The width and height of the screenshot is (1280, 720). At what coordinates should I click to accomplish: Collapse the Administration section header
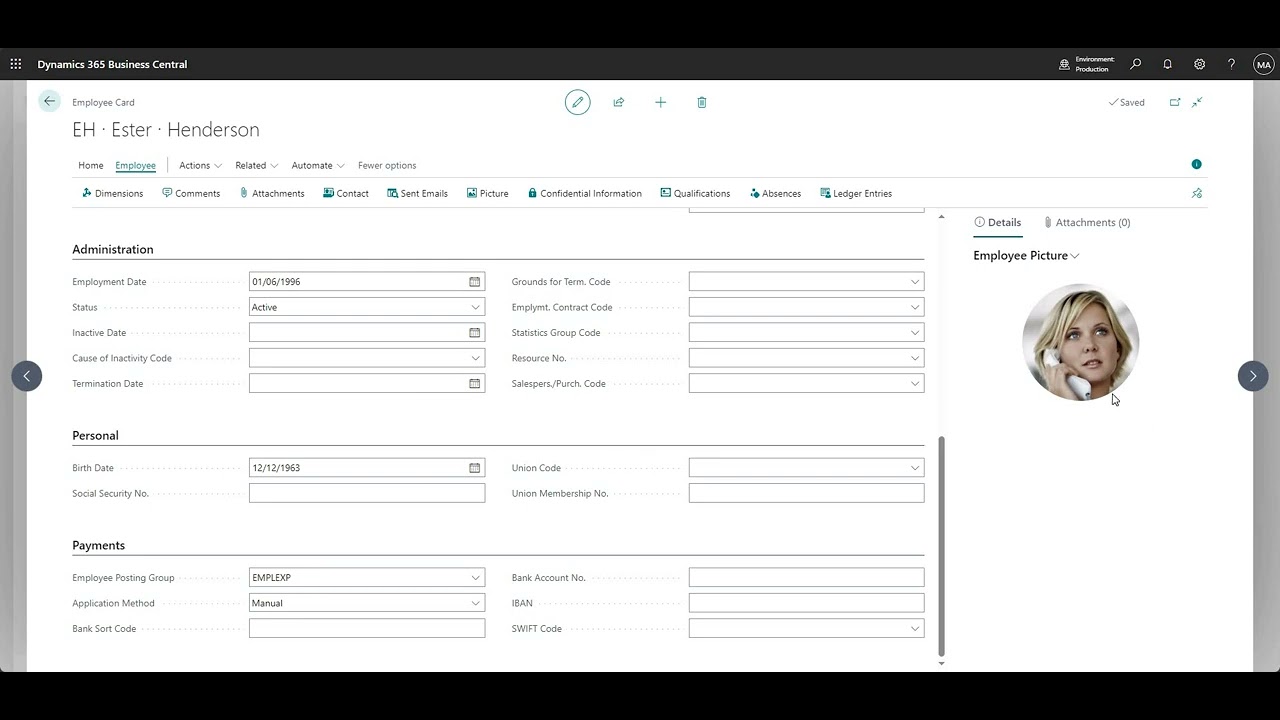(x=113, y=249)
